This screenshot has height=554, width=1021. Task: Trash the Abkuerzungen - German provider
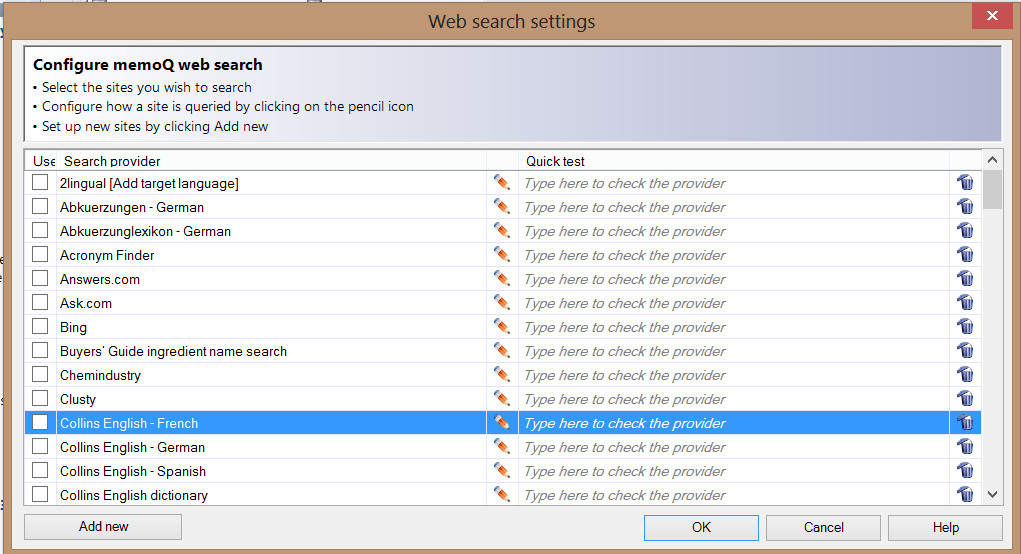(x=965, y=207)
